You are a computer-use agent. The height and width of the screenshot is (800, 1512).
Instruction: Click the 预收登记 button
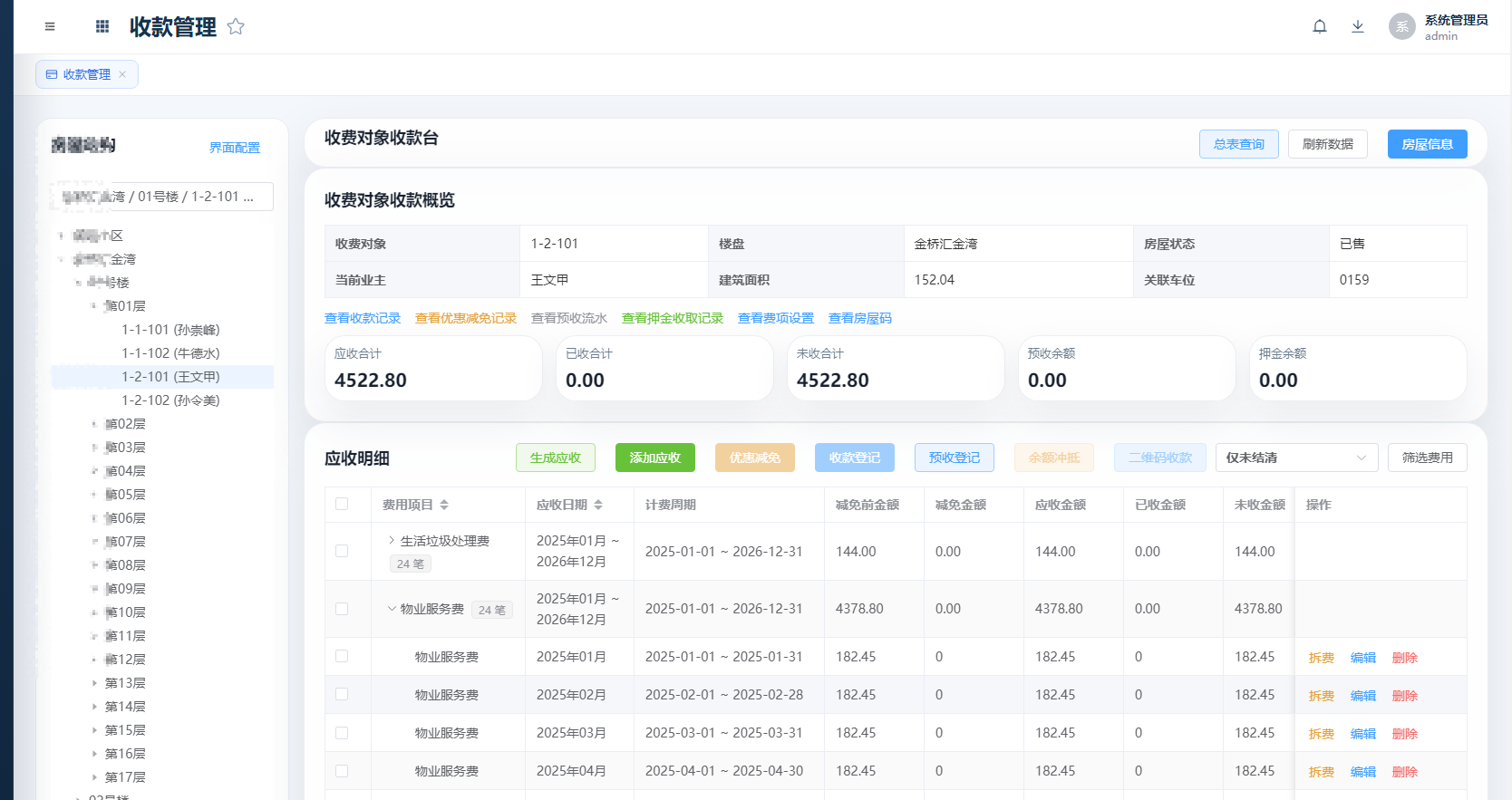tap(955, 458)
